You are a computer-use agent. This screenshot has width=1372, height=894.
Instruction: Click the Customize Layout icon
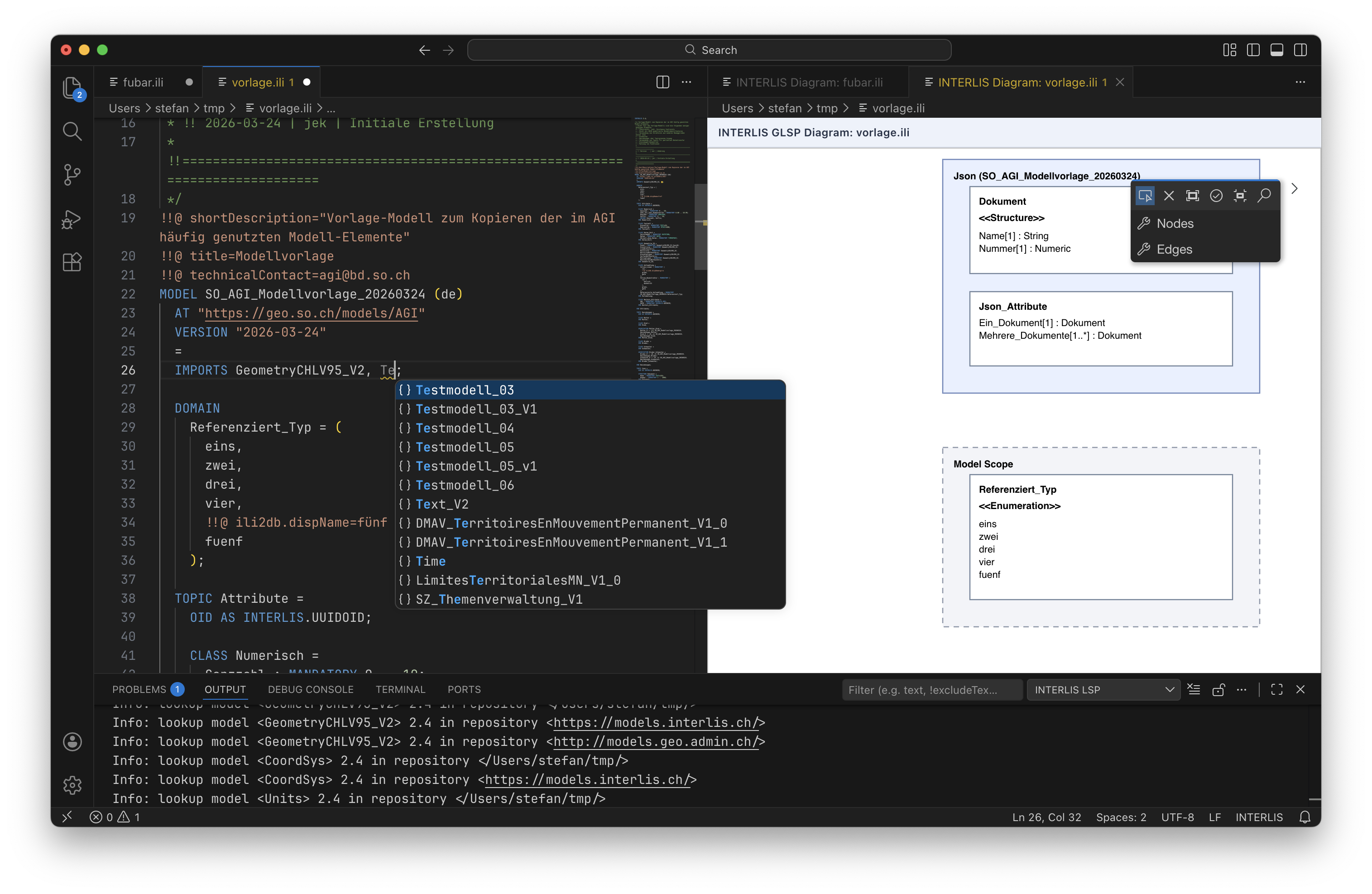(1229, 50)
